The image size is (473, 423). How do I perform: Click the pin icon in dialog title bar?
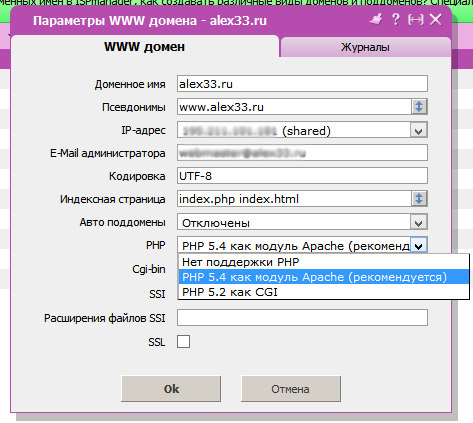click(x=376, y=19)
